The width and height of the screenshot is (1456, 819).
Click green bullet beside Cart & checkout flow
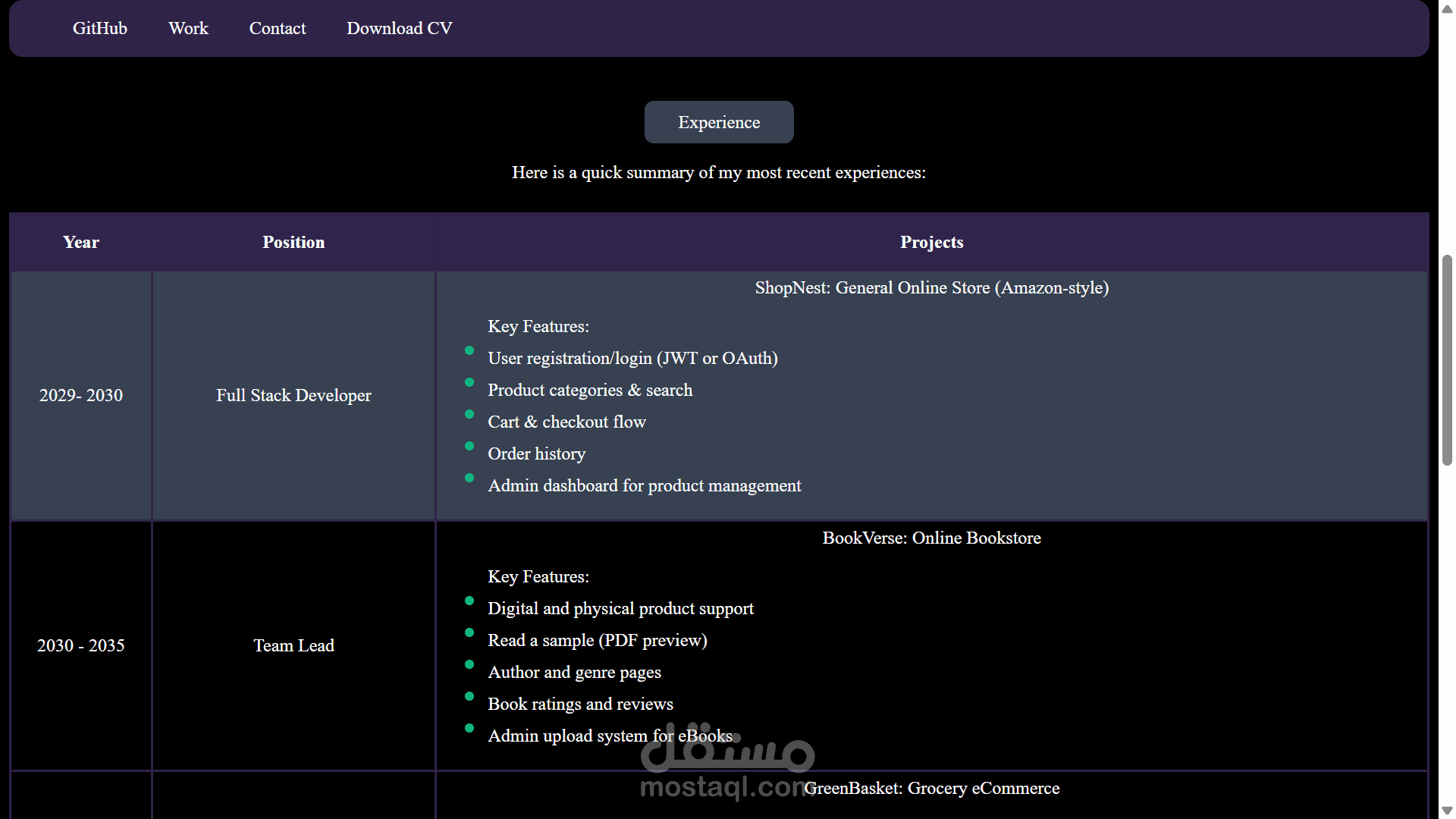[x=469, y=414]
